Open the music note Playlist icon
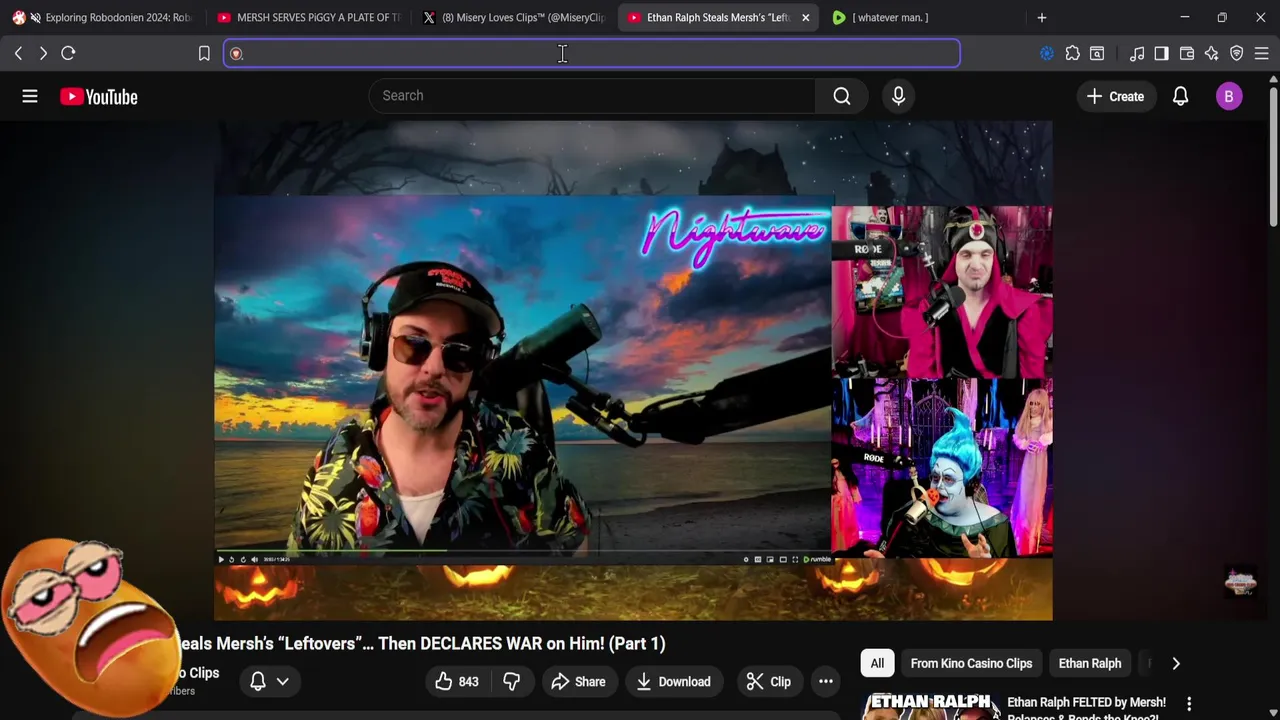 click(1137, 54)
